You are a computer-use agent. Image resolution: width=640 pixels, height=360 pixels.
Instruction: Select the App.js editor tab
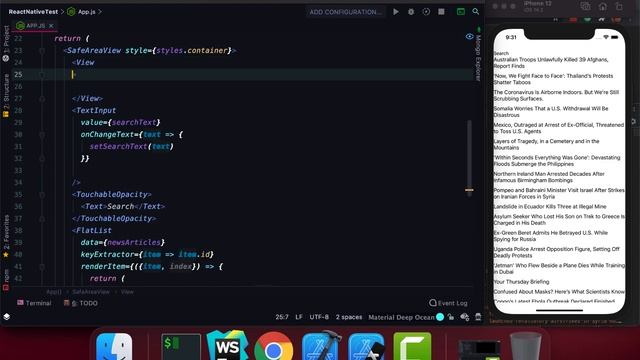click(35, 26)
